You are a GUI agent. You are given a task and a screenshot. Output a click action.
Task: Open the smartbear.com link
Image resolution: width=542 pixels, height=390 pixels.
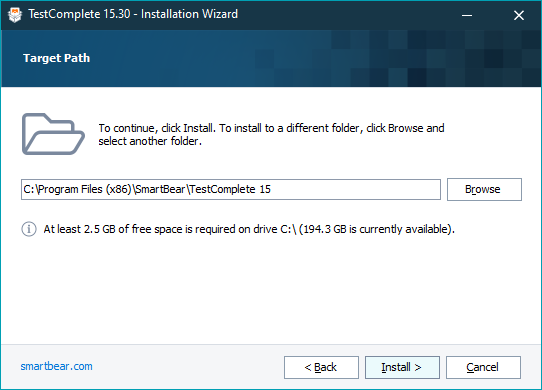(56, 366)
